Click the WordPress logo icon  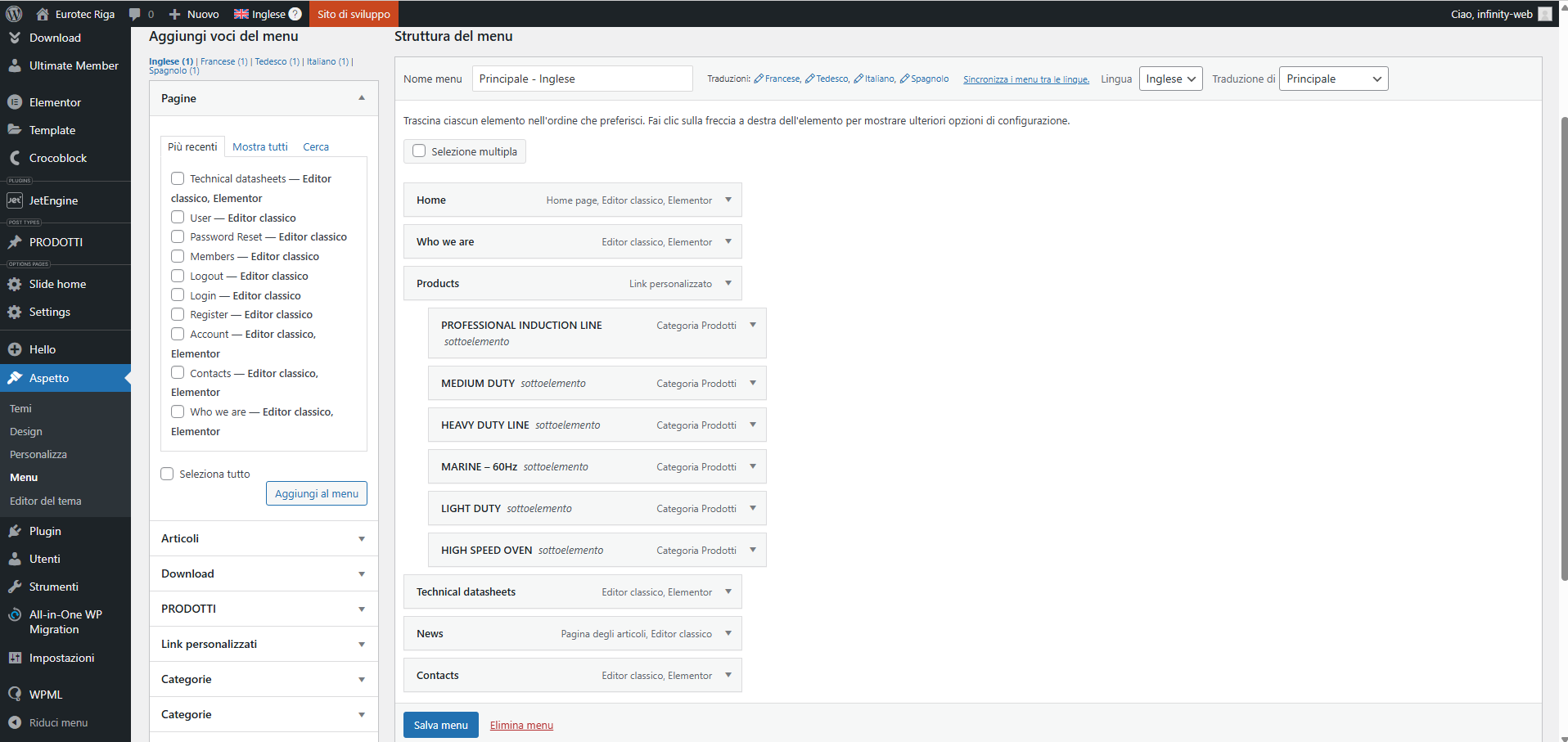pos(14,14)
